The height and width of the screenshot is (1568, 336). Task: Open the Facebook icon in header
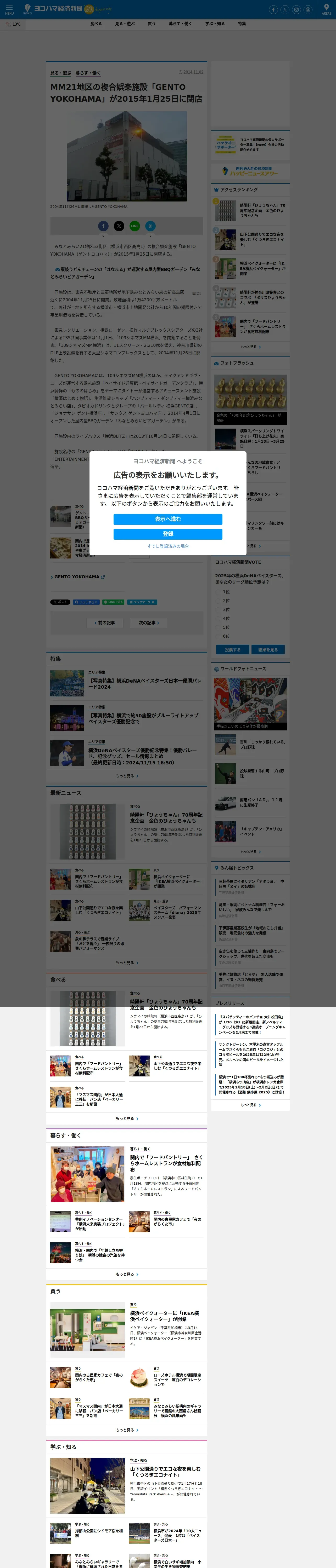pos(273,10)
